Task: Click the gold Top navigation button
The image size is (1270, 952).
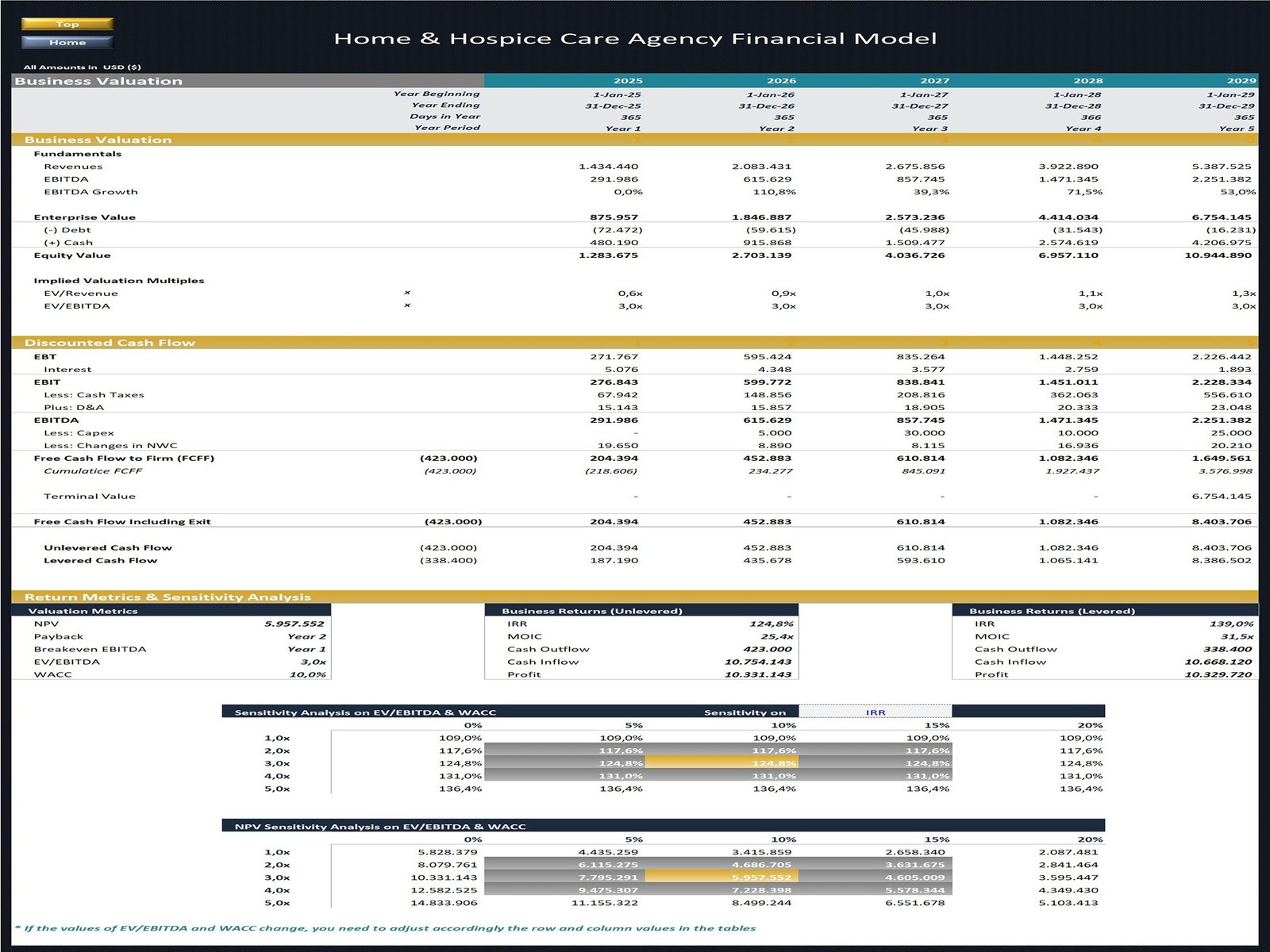Action: pos(67,24)
